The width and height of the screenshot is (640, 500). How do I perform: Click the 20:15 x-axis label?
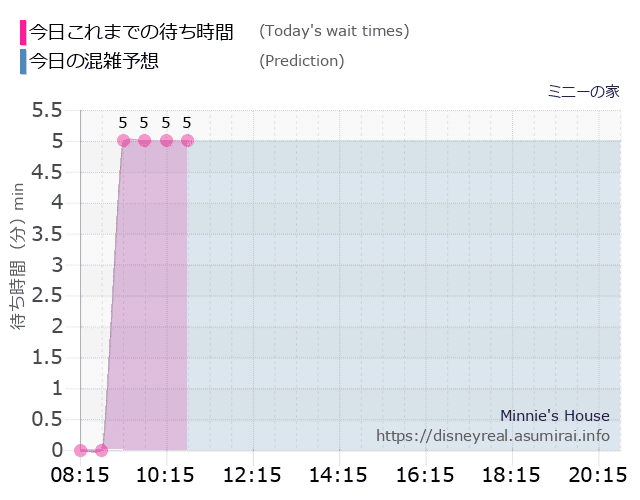pos(598,476)
